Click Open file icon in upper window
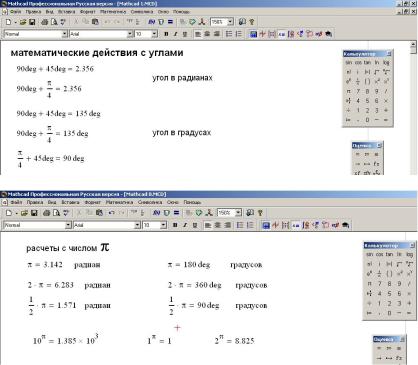This screenshot has height=365, width=418. pyautogui.click(x=23, y=22)
